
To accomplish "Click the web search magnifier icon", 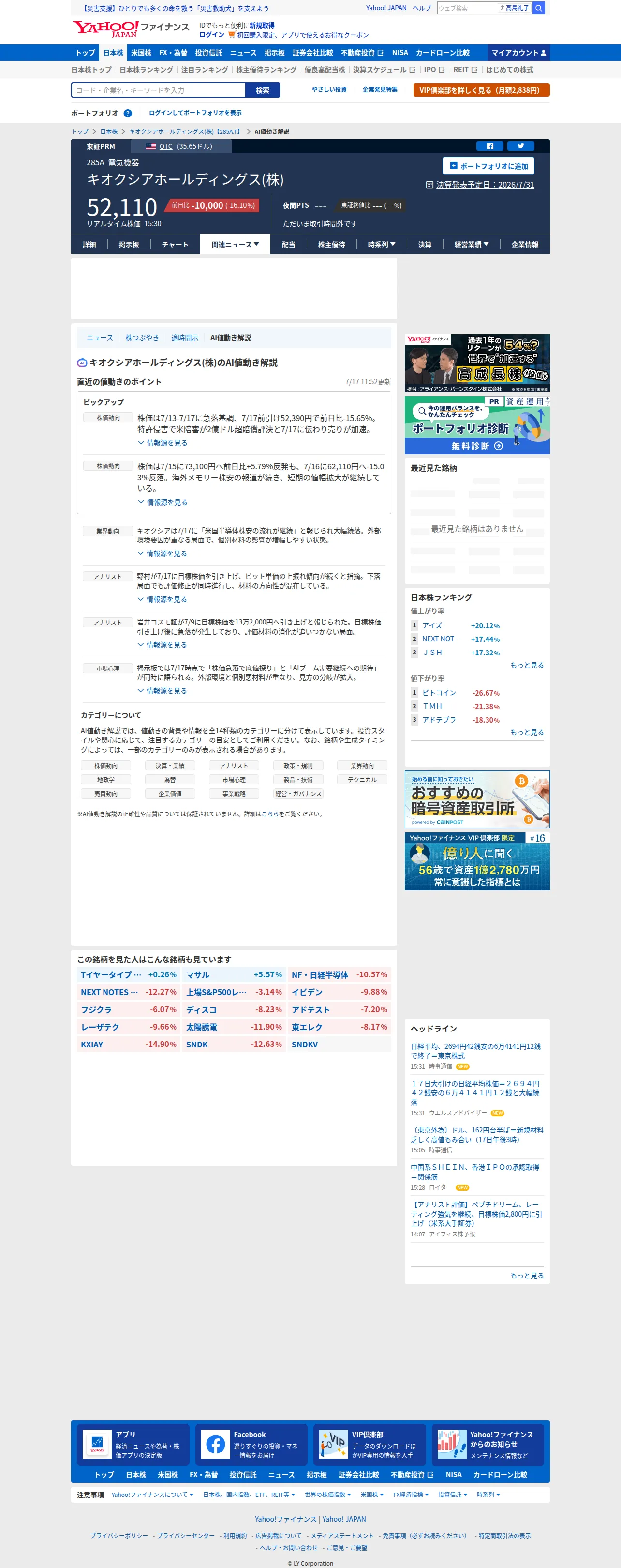I will coord(538,8).
